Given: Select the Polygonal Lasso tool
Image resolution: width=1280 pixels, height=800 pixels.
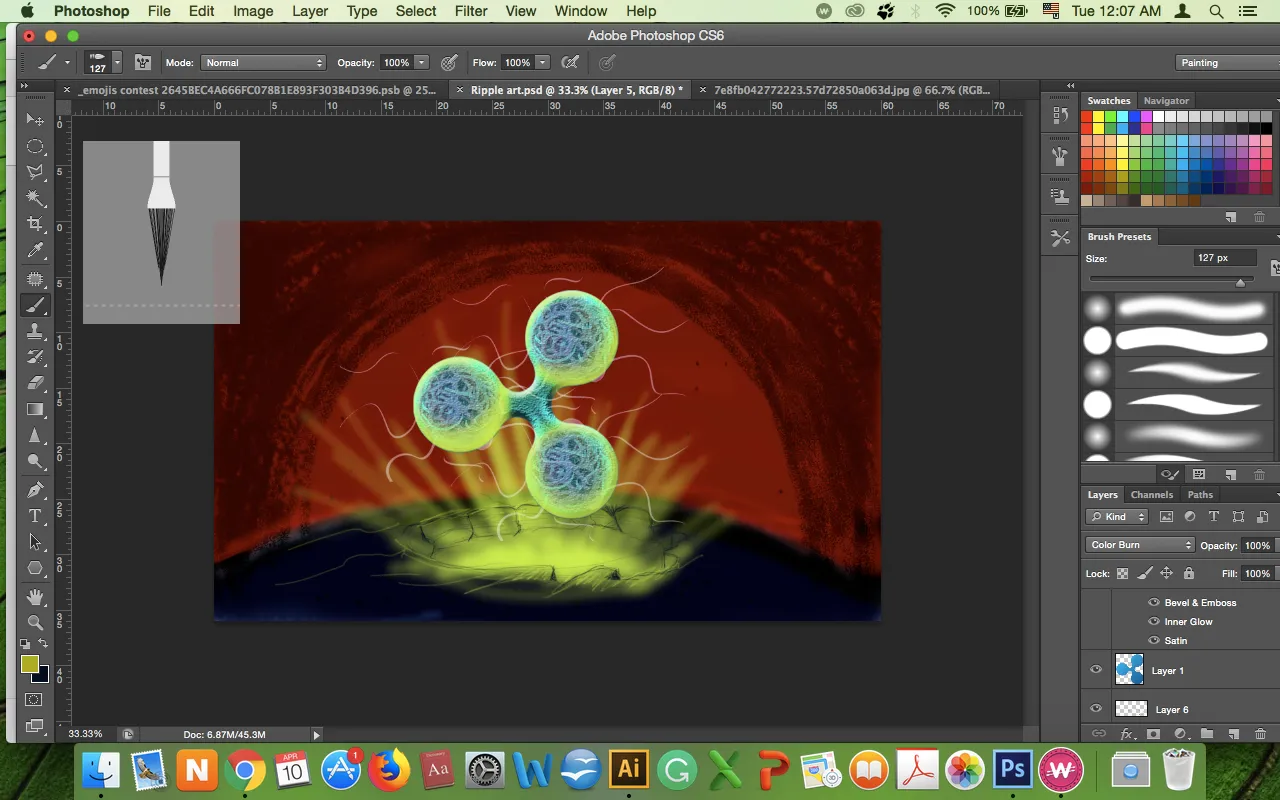Looking at the screenshot, I should click(x=35, y=172).
